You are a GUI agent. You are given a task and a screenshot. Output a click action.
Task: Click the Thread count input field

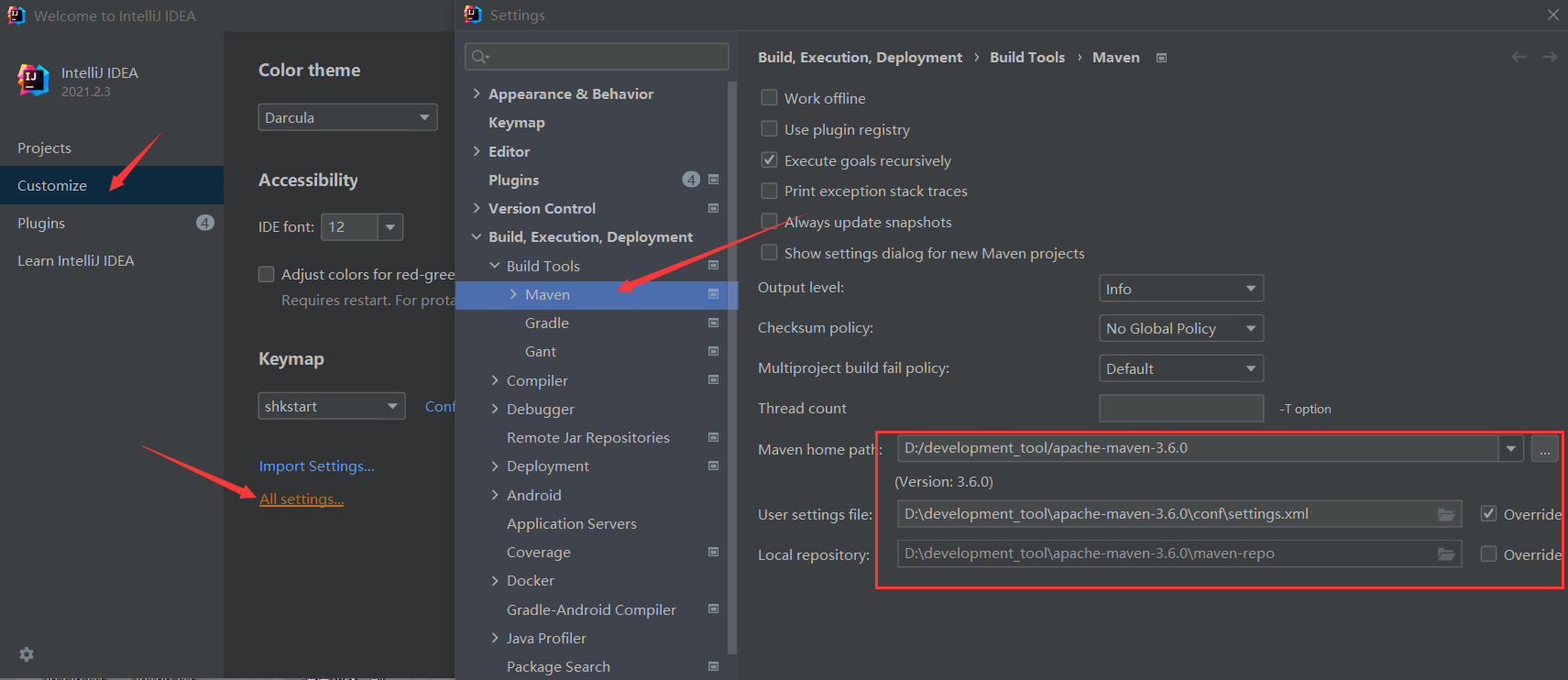[x=1181, y=408]
